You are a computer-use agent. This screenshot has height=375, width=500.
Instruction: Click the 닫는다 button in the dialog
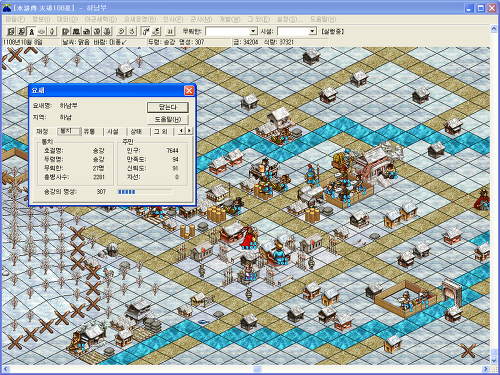point(168,107)
